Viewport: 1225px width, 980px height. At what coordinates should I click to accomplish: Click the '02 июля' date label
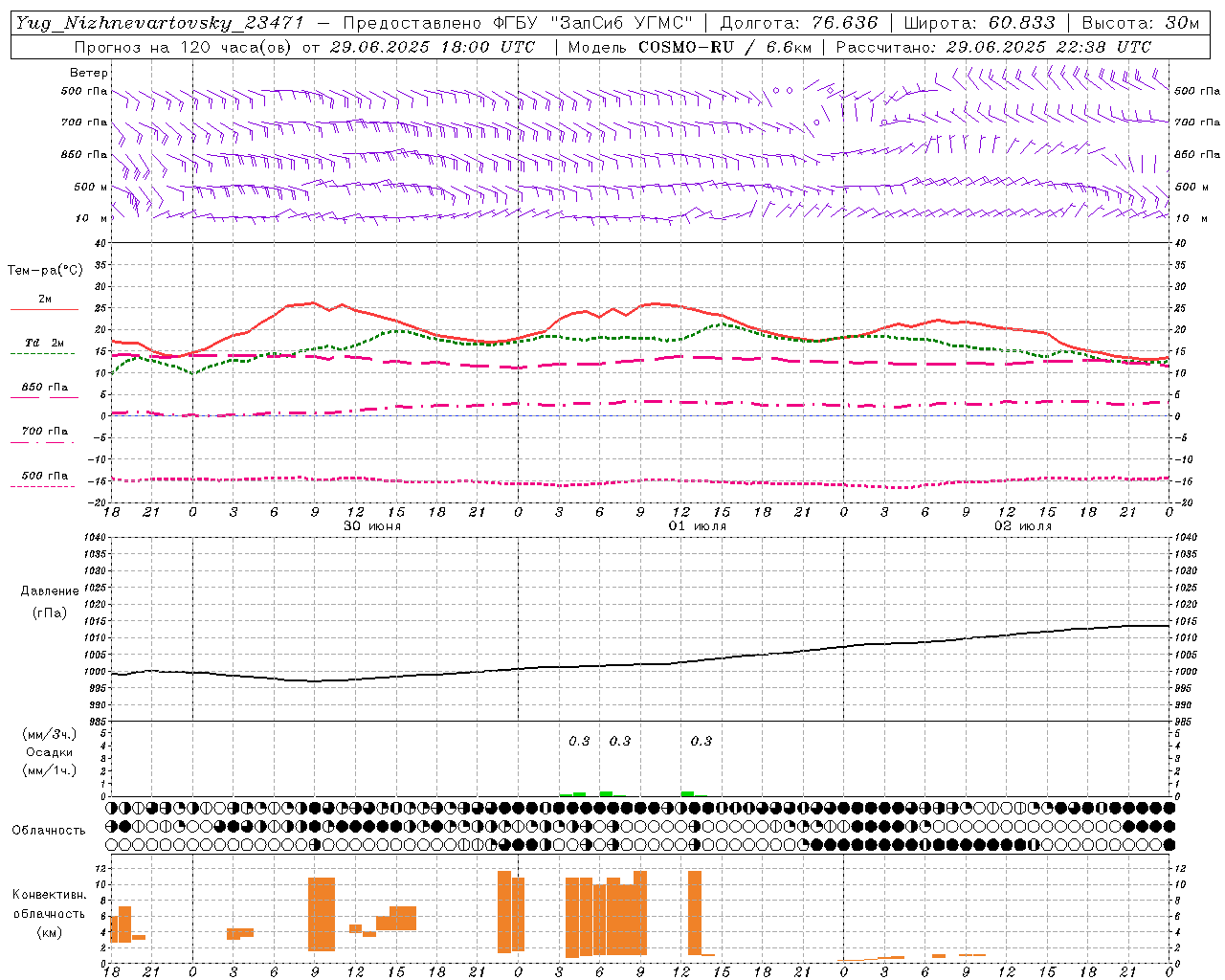click(x=1023, y=526)
